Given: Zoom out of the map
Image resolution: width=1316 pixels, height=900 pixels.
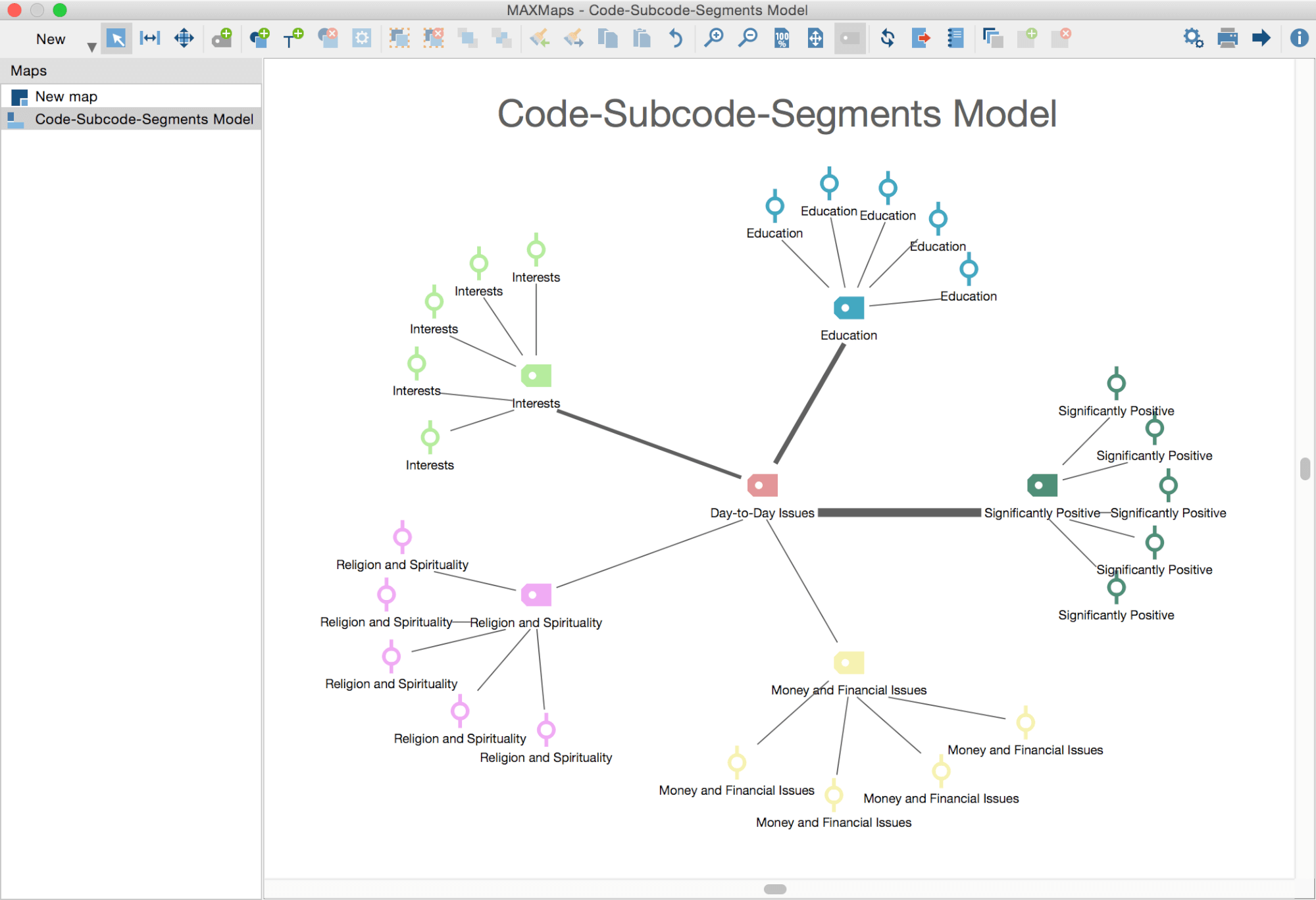Looking at the screenshot, I should click(747, 38).
